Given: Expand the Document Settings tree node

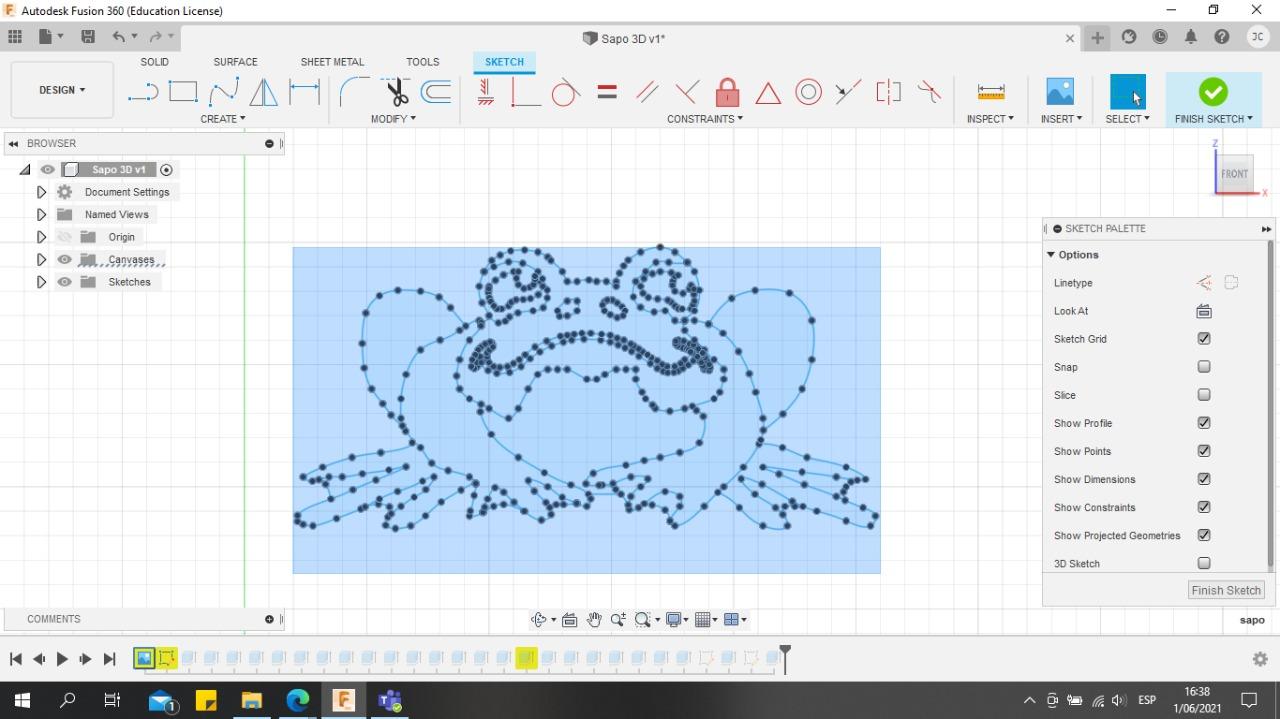Looking at the screenshot, I should pos(41,192).
